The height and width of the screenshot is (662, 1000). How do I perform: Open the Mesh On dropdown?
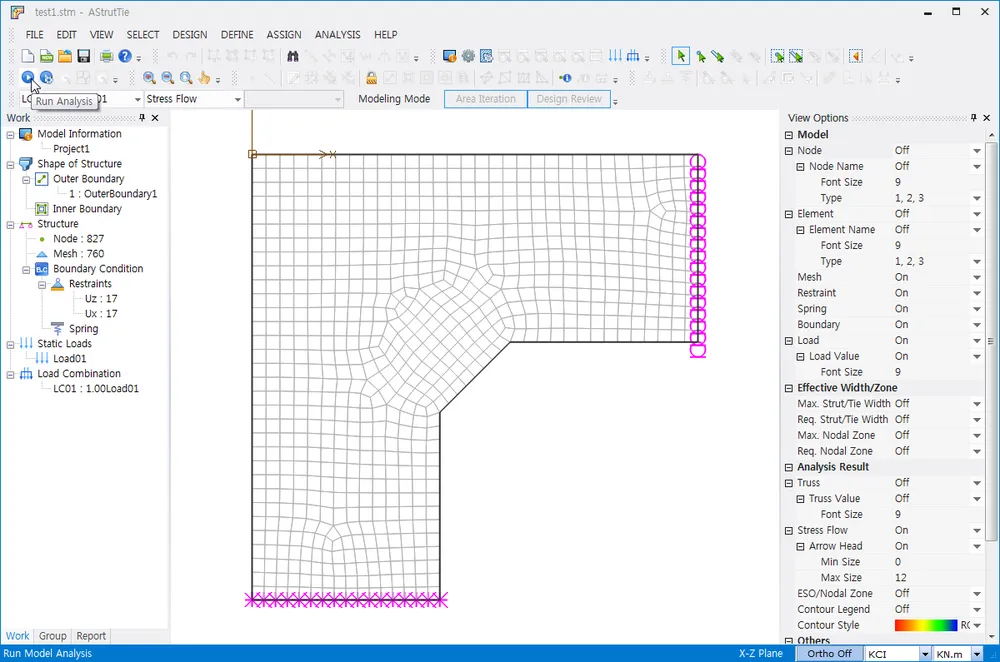(976, 277)
